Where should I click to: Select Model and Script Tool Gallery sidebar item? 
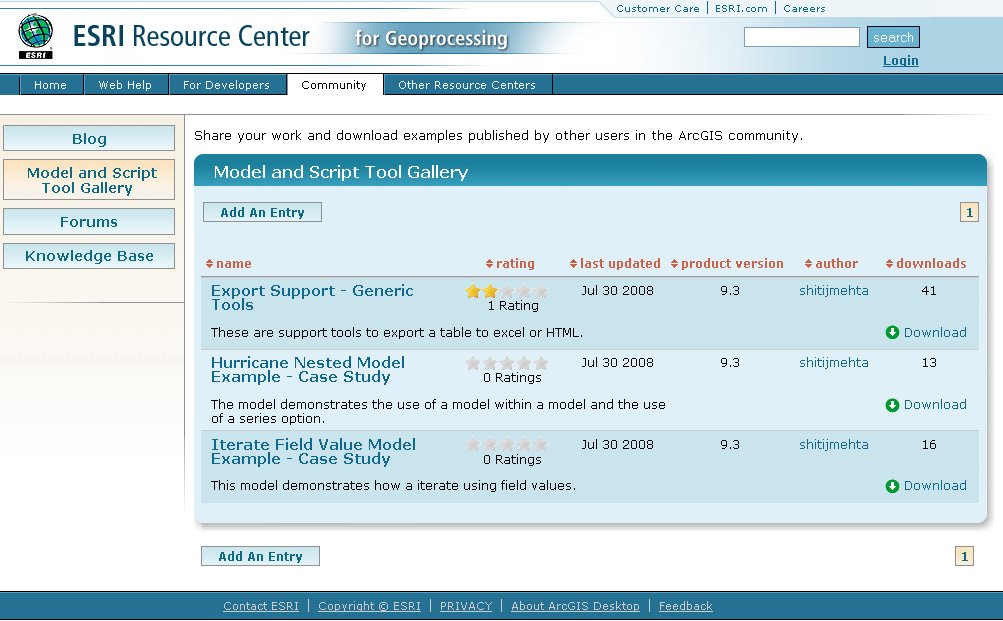point(89,180)
